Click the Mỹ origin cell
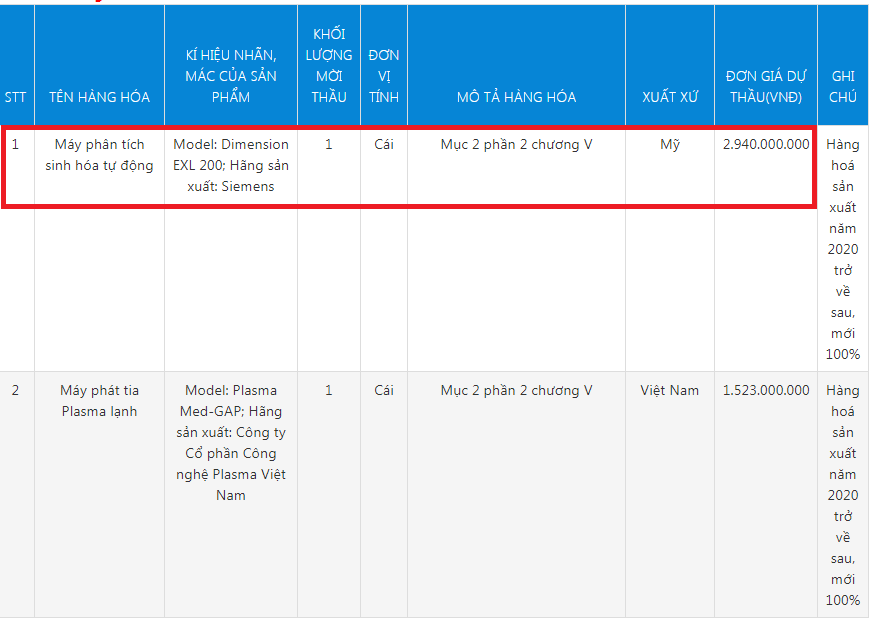Viewport: 869px width, 619px height. tap(670, 144)
